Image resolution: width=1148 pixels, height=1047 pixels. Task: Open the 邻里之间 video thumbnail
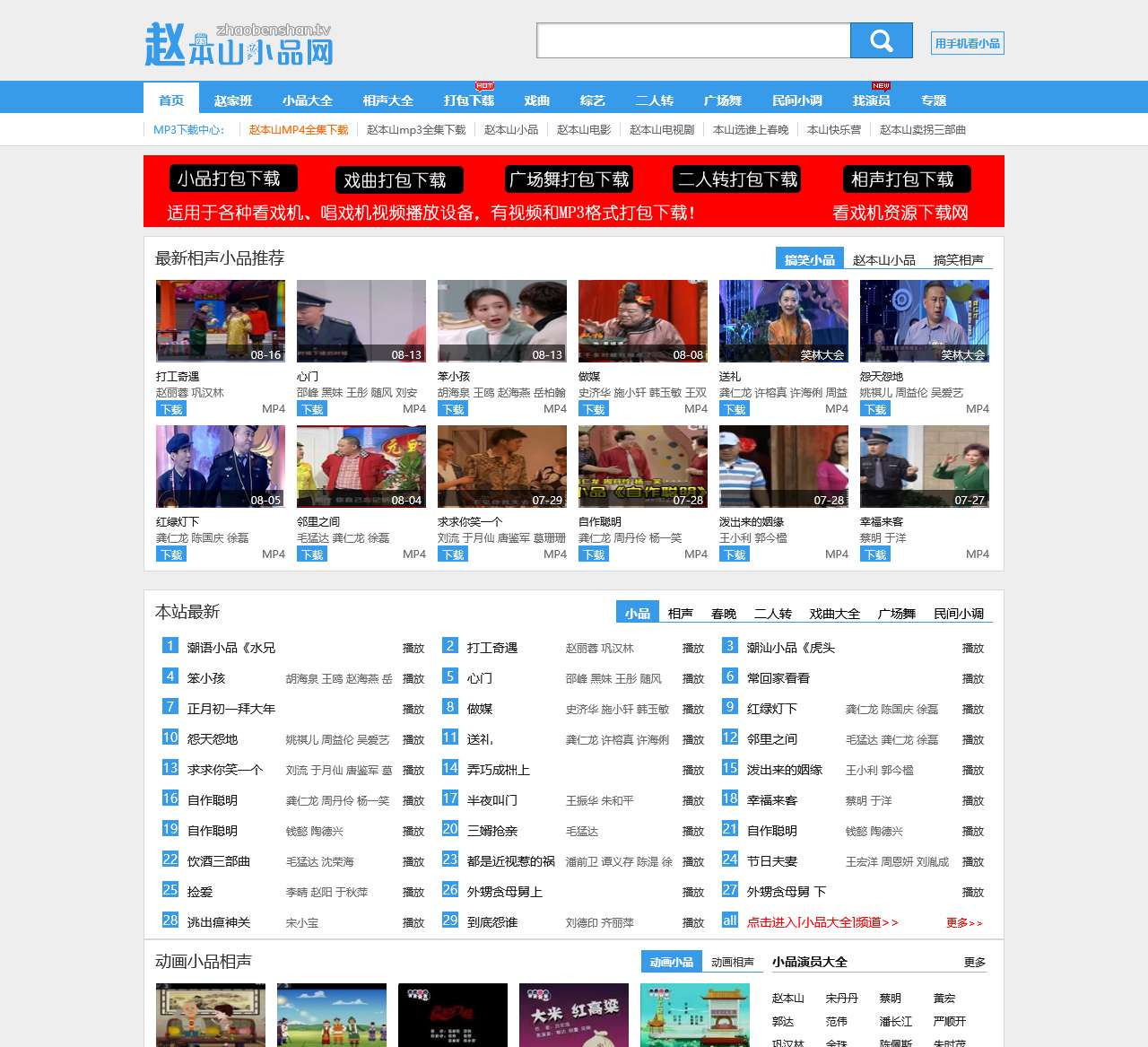(x=361, y=467)
